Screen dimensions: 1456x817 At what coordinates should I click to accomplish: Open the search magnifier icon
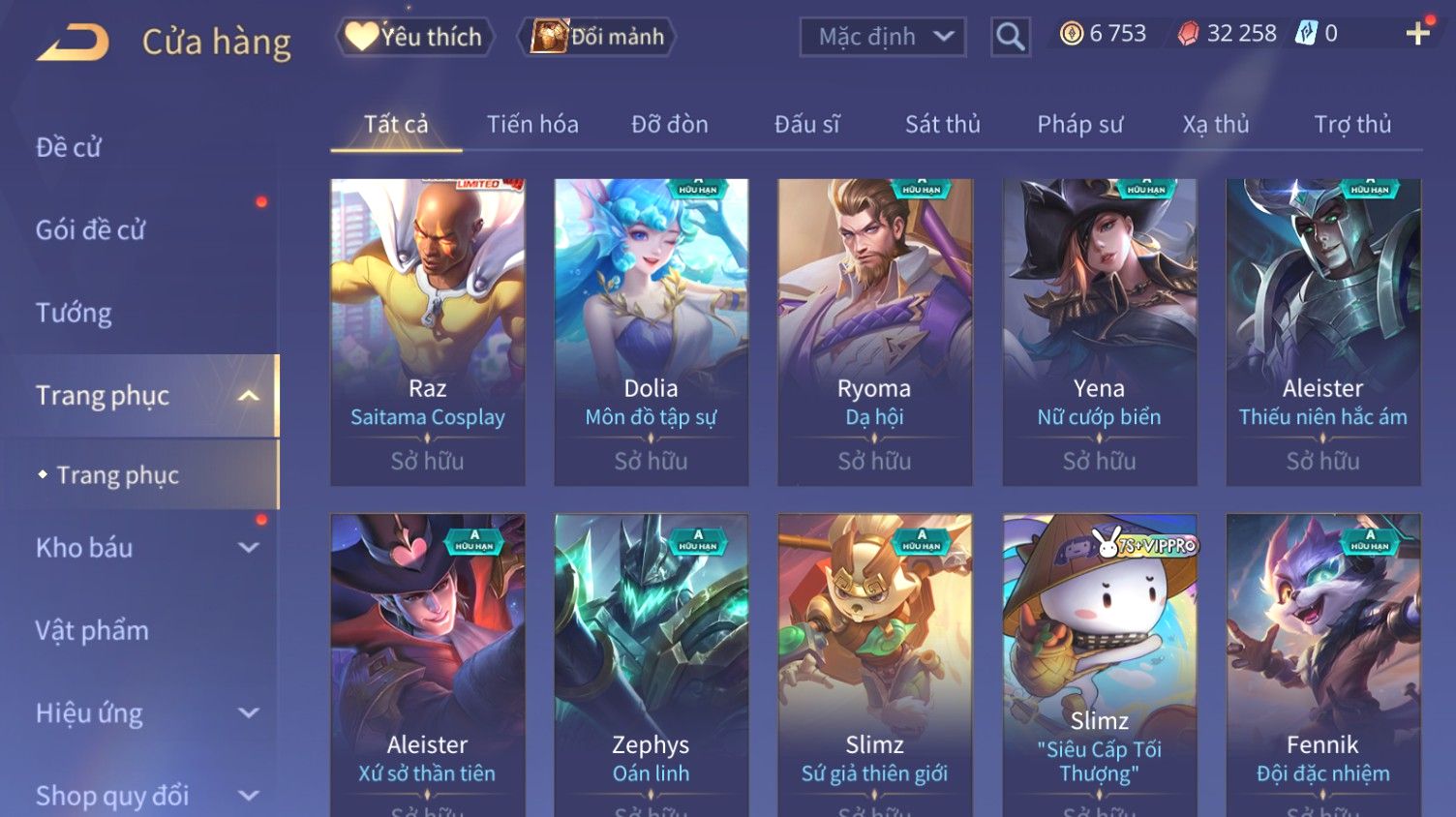tap(1010, 37)
